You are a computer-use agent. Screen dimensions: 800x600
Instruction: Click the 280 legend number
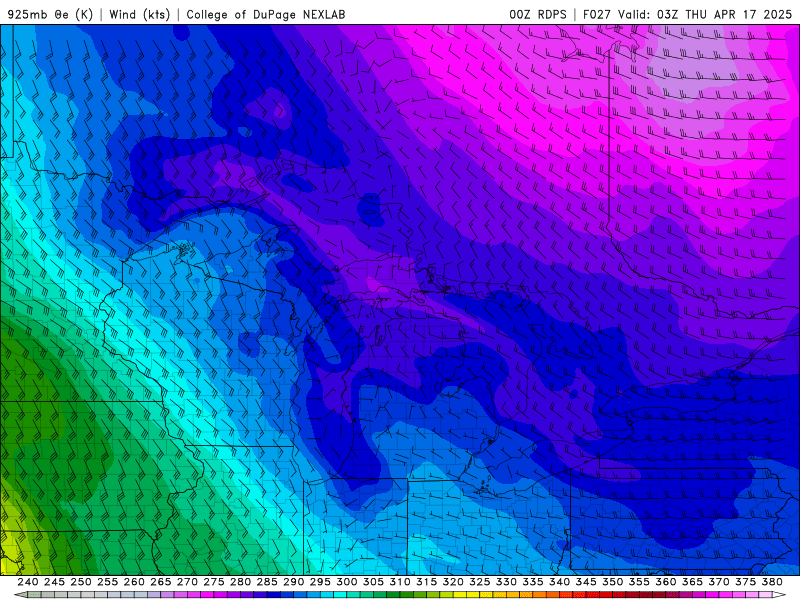(x=240, y=582)
